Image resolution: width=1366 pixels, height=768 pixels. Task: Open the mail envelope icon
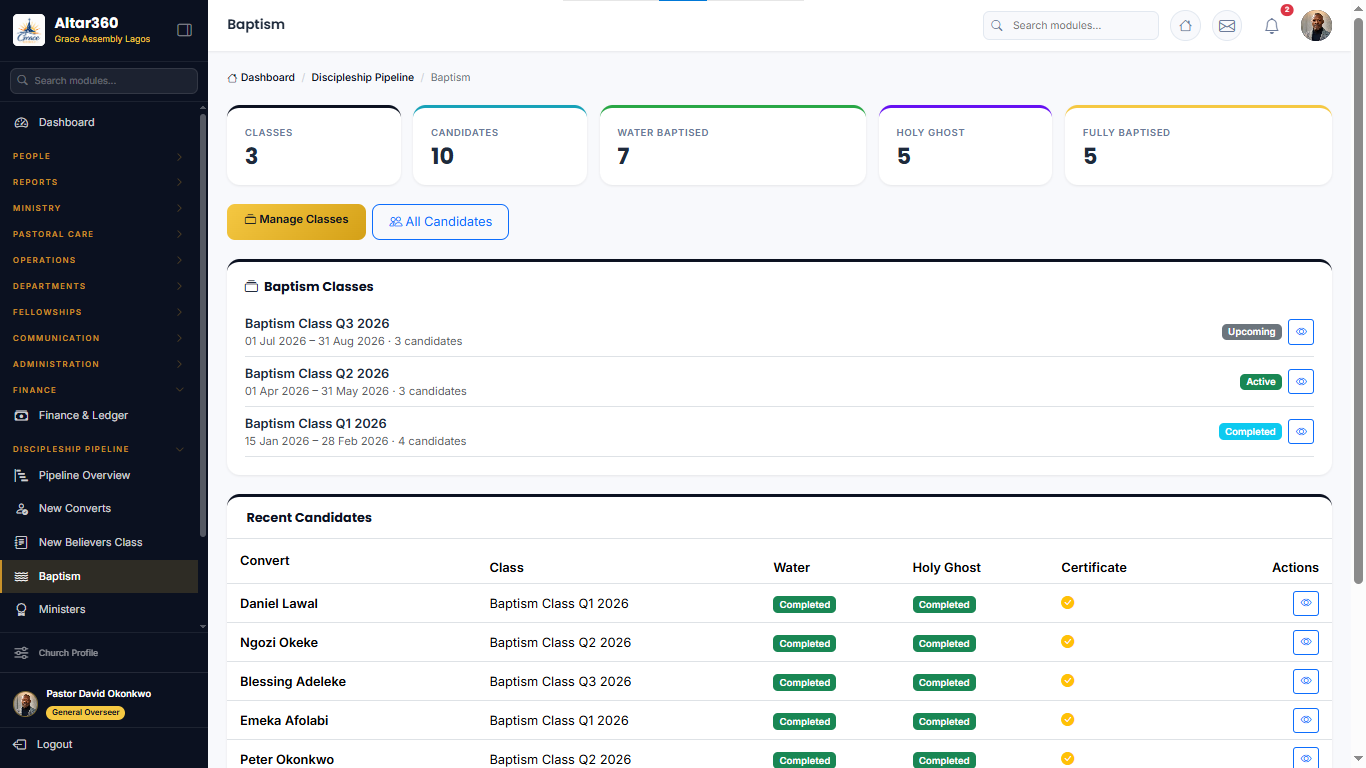pos(1227,26)
